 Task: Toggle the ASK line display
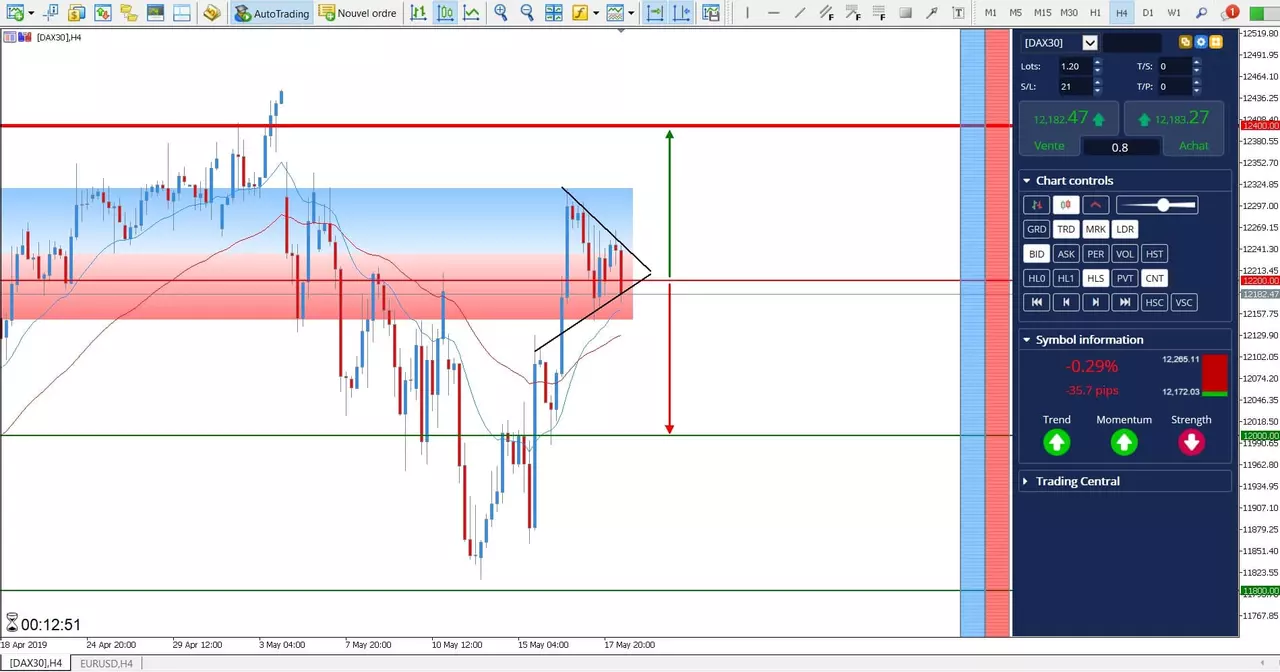(x=1066, y=254)
